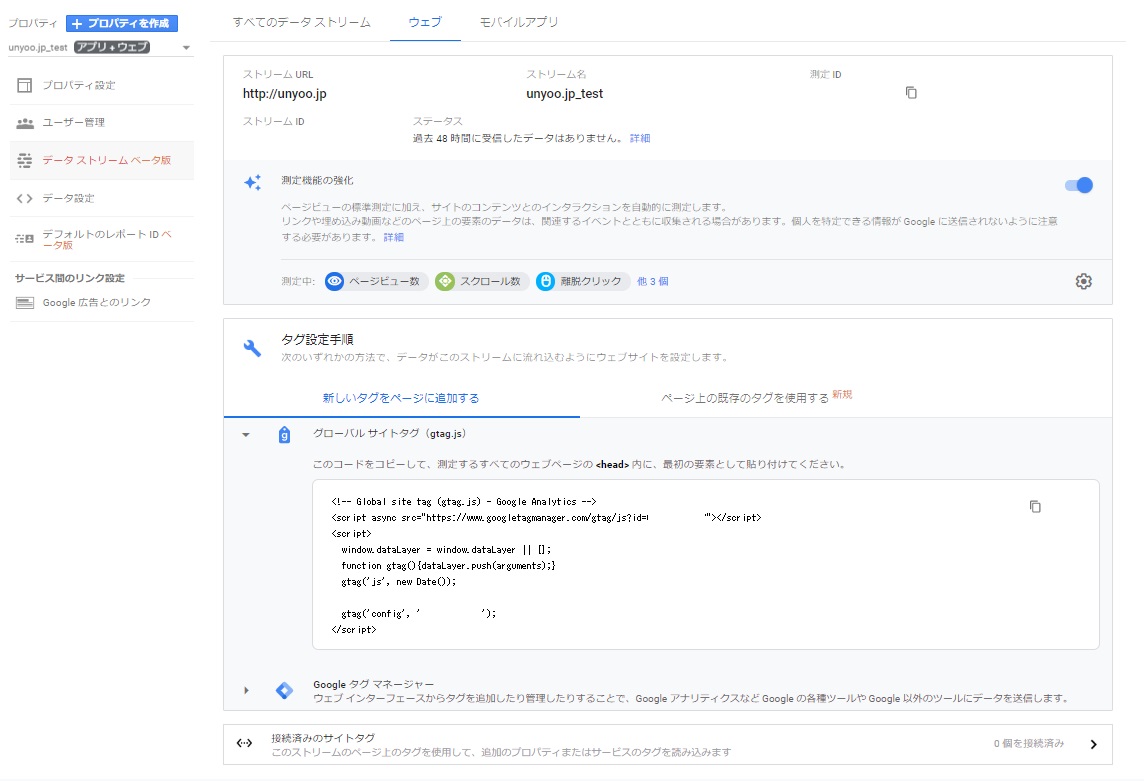Toggle enhanced measurement switch off
Viewport: 1144px width, 781px height.
coord(1079,185)
